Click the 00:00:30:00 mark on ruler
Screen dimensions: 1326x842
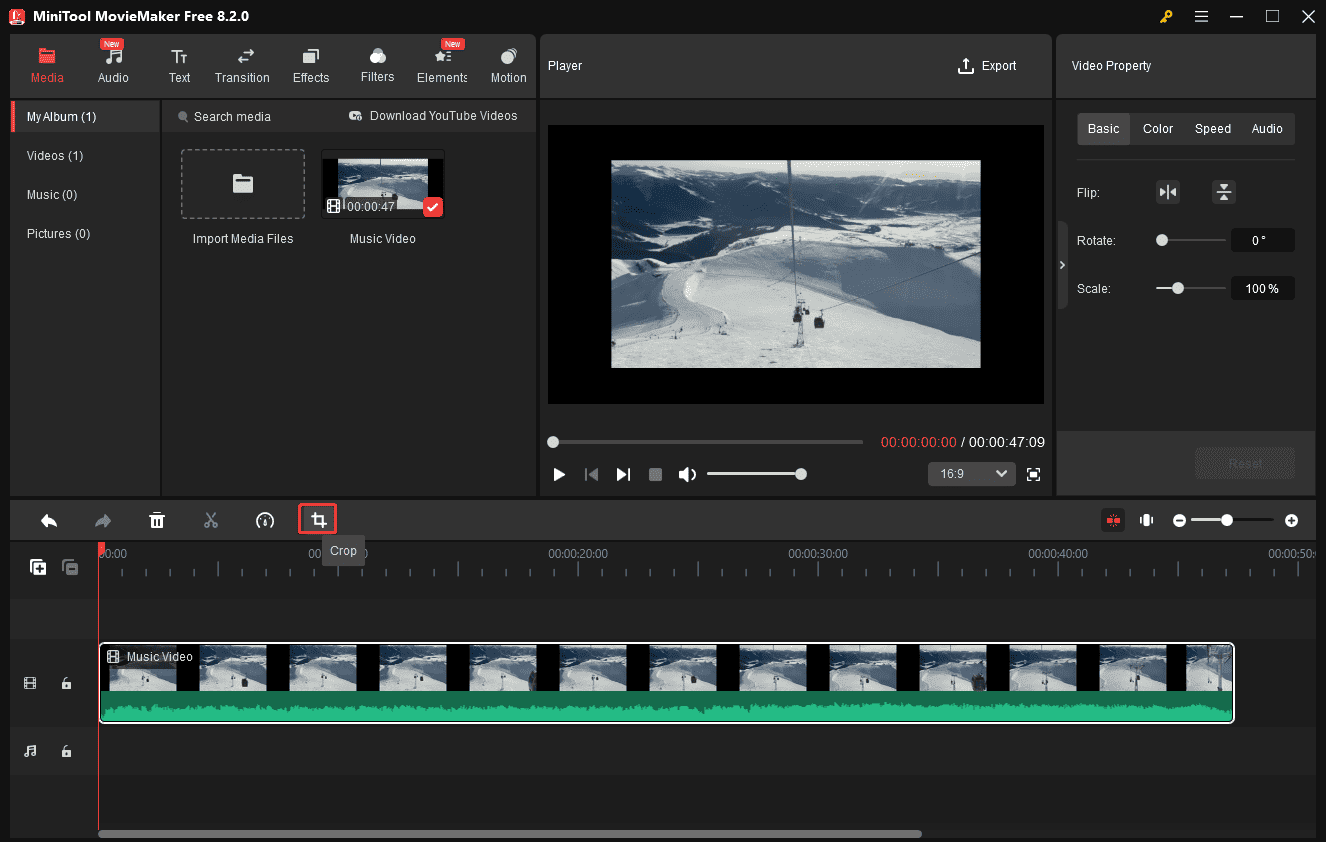point(818,553)
